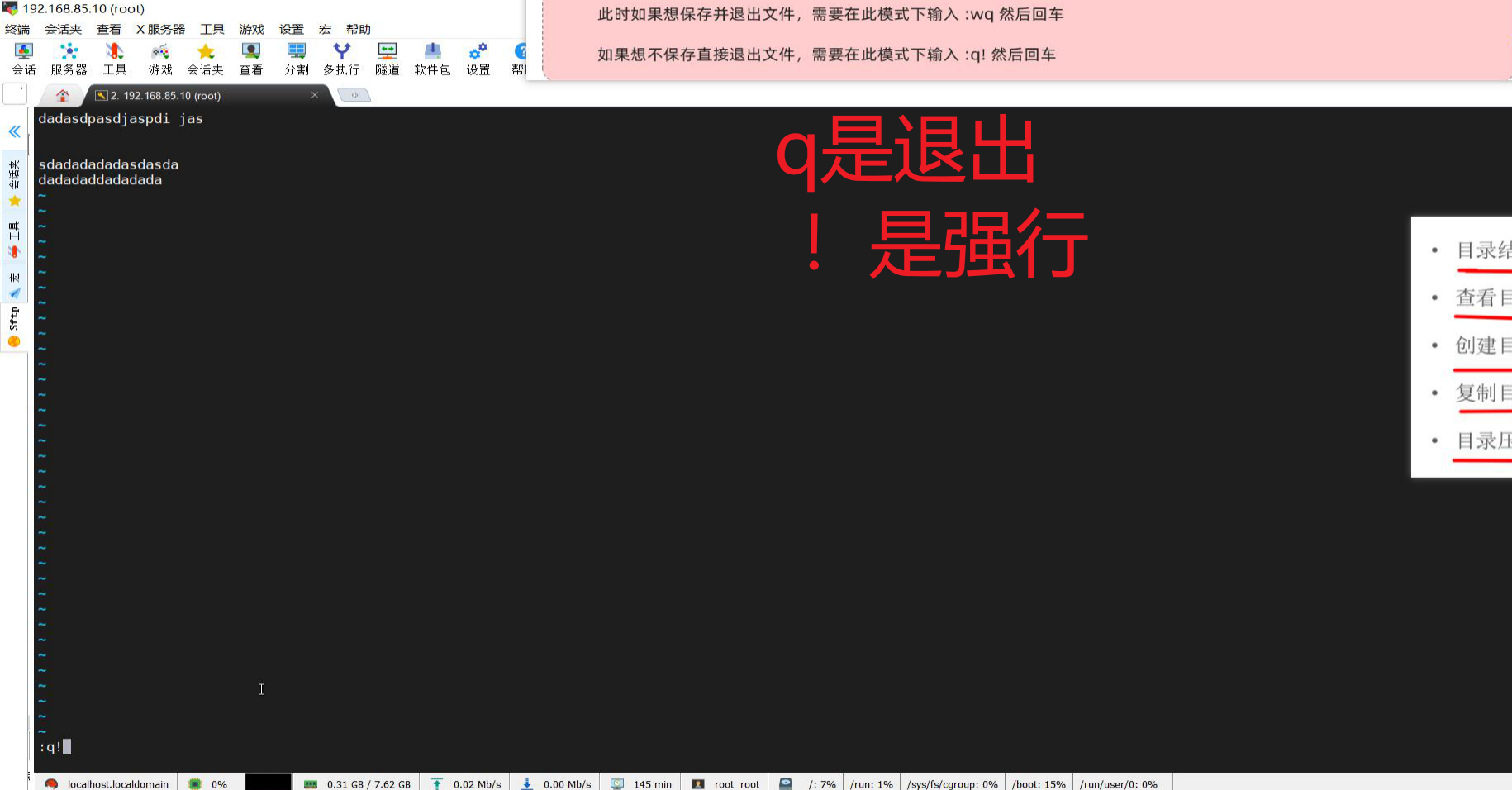
Task: Click the upload arrow icon for 0.02 Mb/s
Action: [437, 783]
